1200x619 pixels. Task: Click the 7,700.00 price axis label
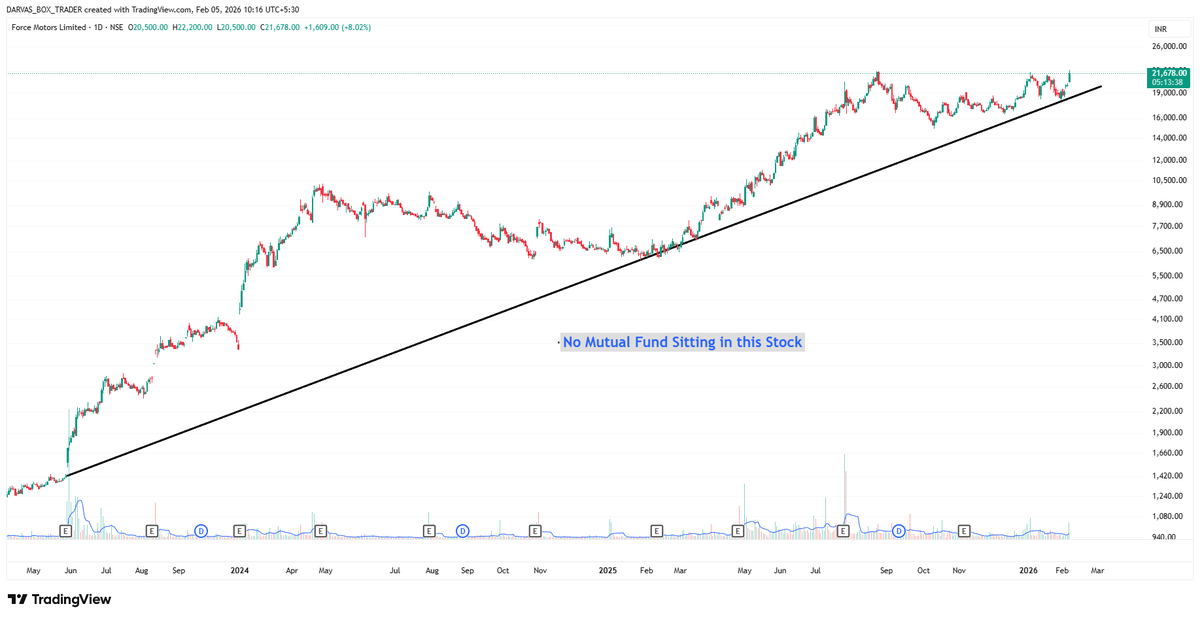(1169, 227)
